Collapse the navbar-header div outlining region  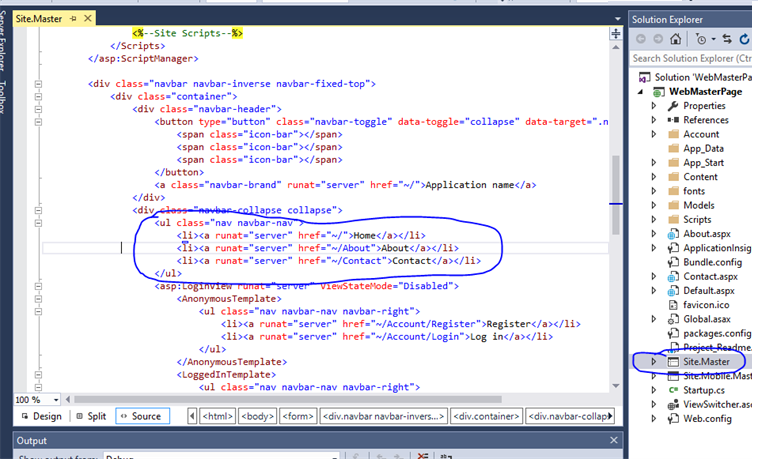(x=38, y=109)
